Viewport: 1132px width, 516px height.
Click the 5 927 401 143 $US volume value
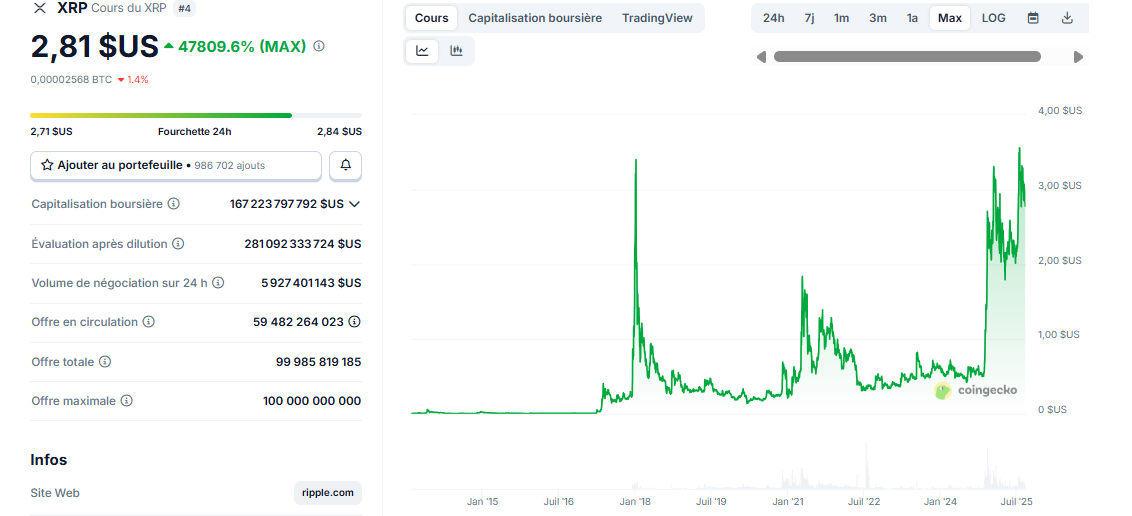311,283
